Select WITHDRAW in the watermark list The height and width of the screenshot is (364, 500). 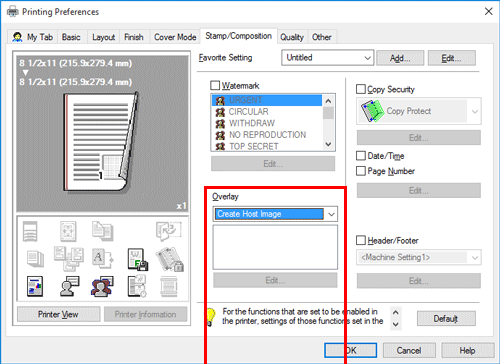267,123
